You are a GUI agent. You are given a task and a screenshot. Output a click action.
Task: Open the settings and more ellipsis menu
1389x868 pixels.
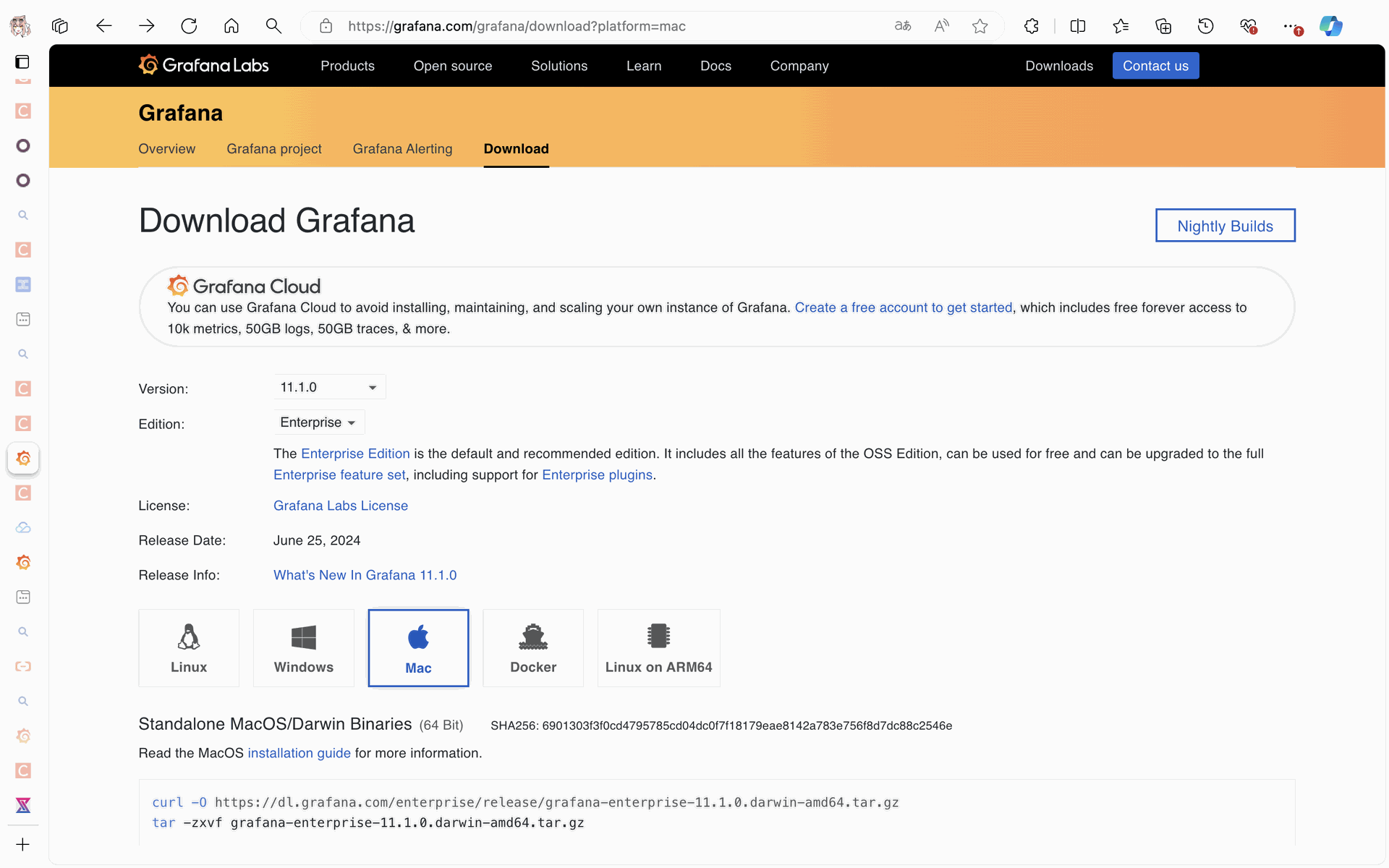click(x=1291, y=26)
